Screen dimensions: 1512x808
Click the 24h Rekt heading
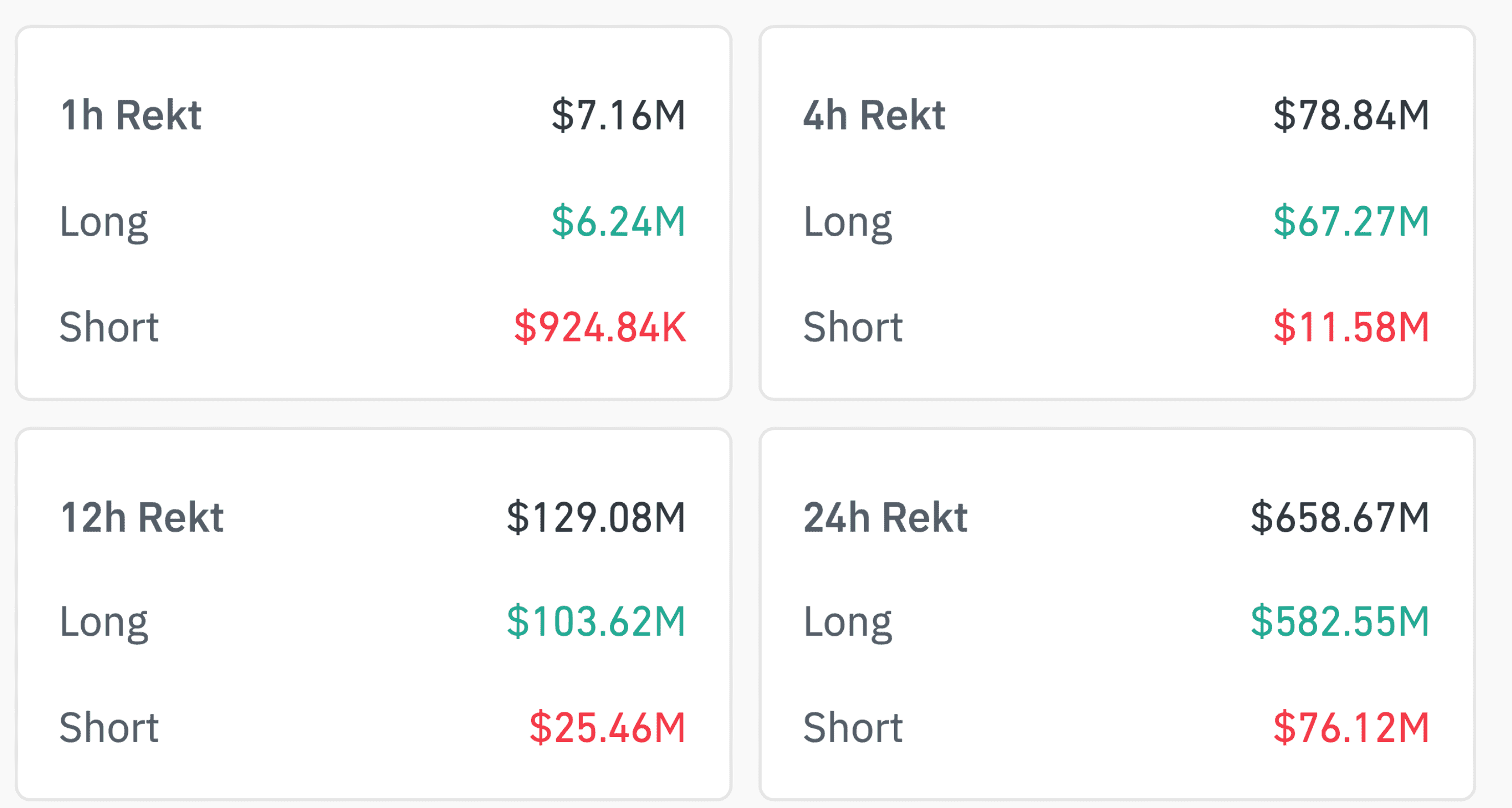(885, 518)
